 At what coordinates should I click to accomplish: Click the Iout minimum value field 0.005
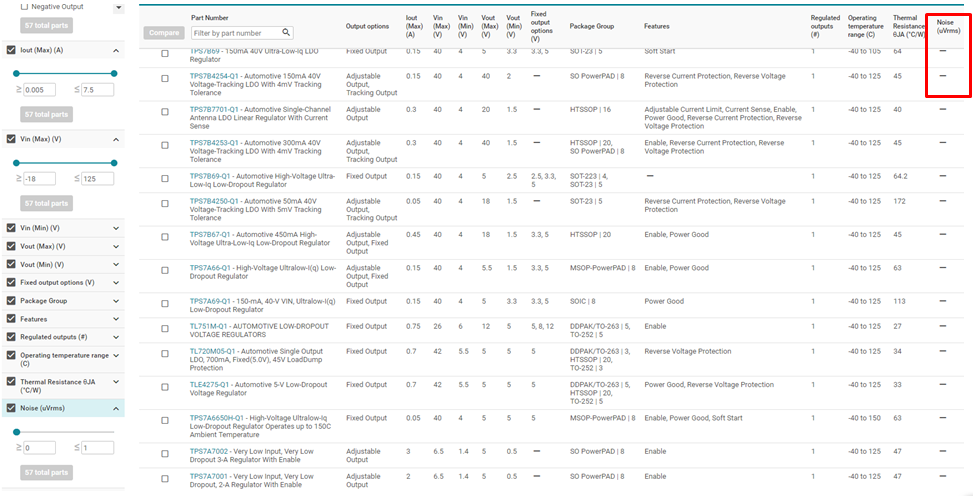[x=40, y=90]
